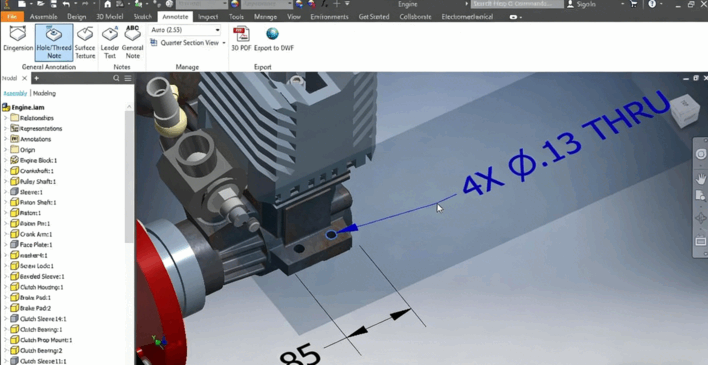Viewport: 708px width, 365px height.
Task: Click the search help and commands field
Action: tap(517, 4)
